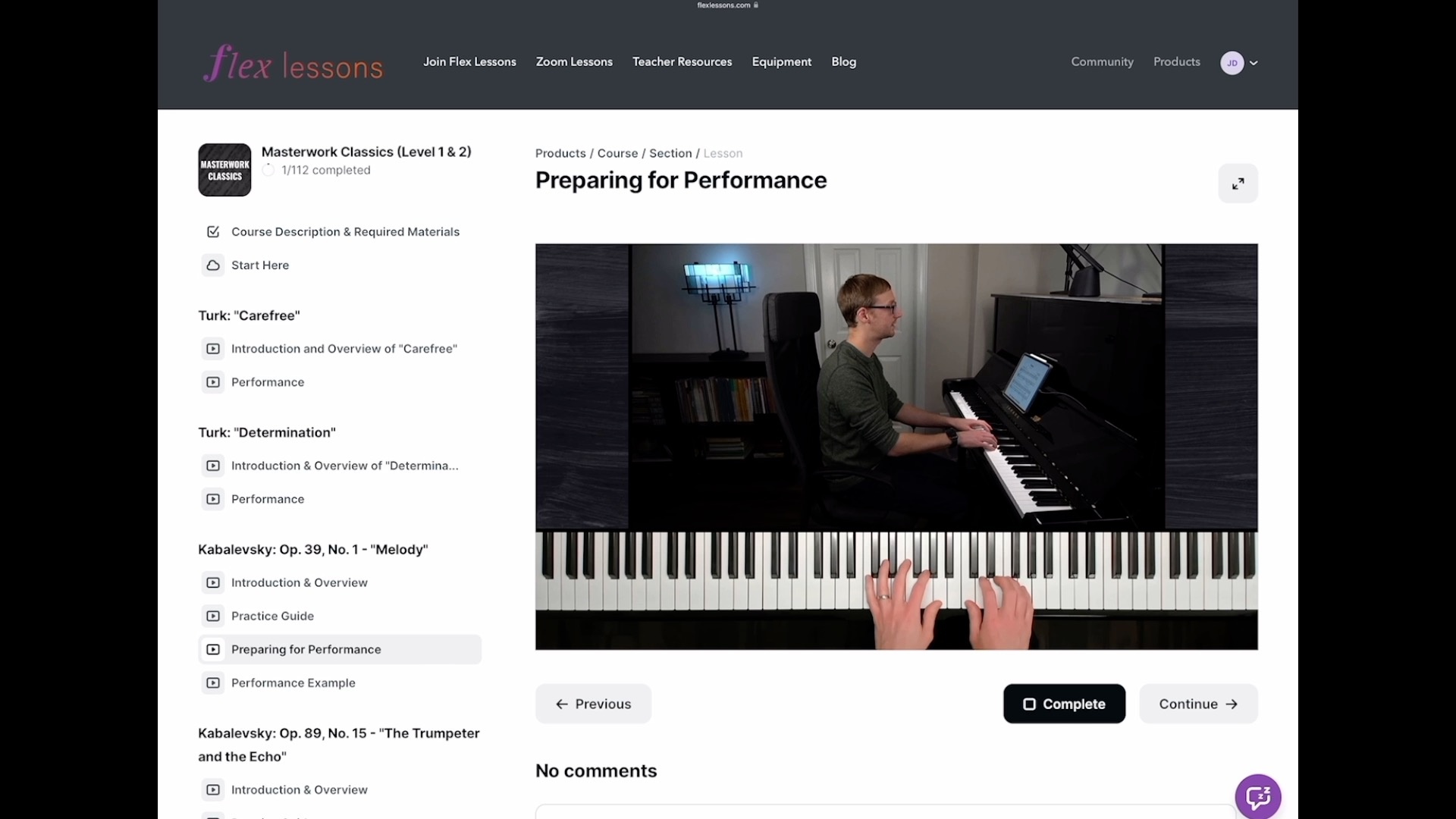Open the JD account dropdown chevron
The width and height of the screenshot is (1456, 819).
coord(1253,63)
